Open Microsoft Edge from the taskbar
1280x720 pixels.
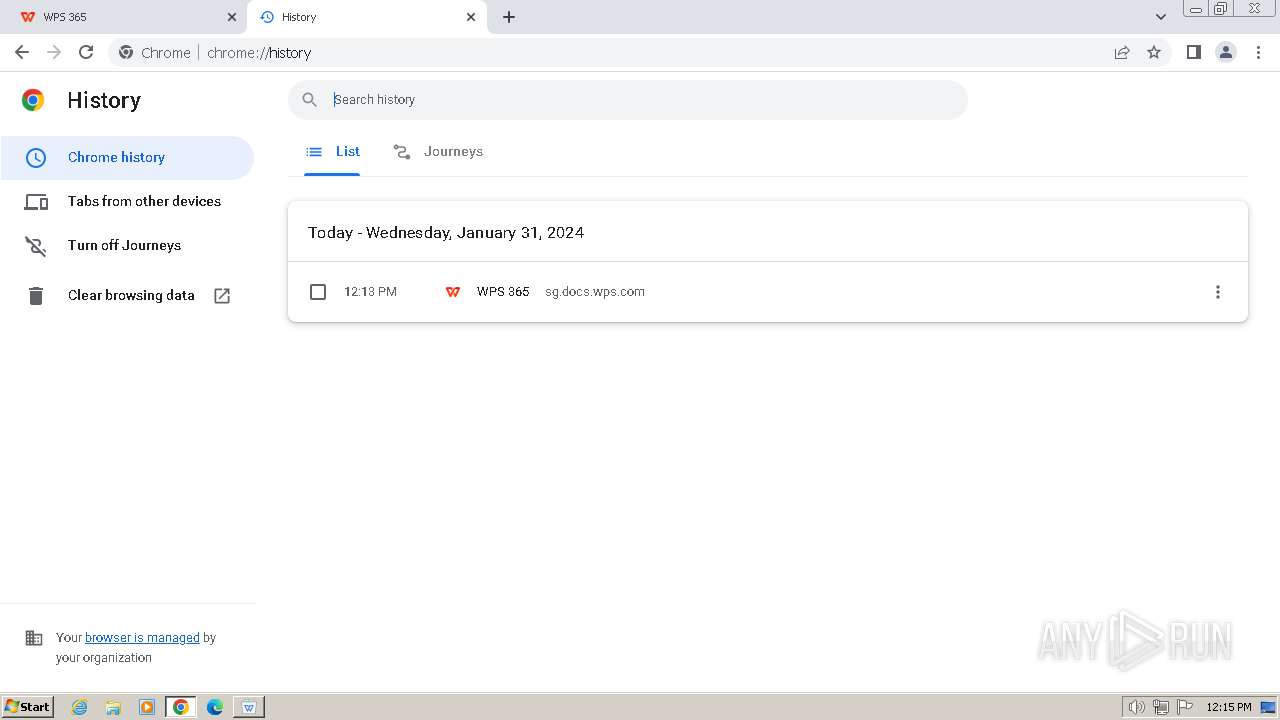point(215,707)
